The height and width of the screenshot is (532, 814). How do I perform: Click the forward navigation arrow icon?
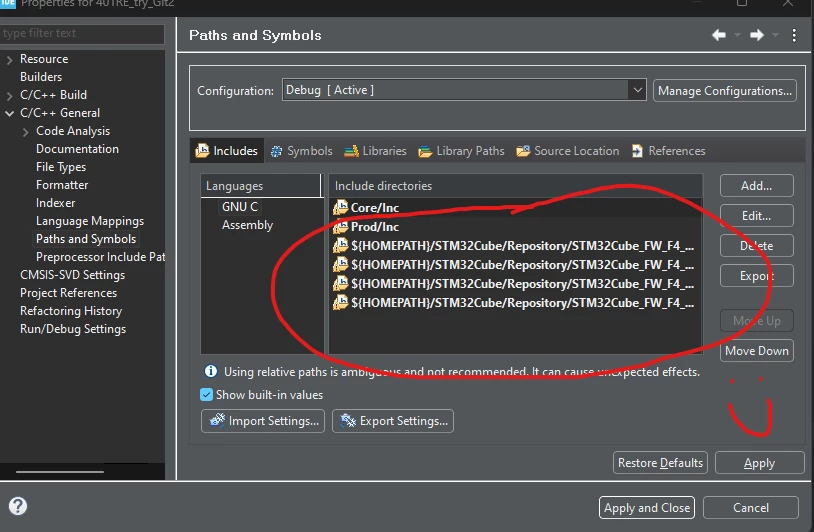coord(756,35)
